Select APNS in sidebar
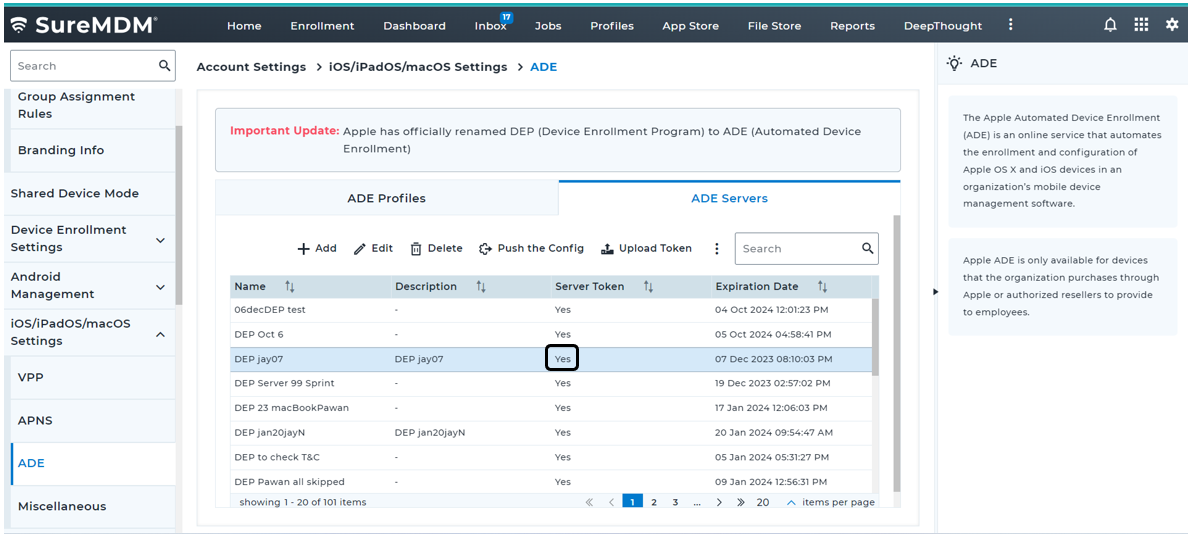The image size is (1191, 535). [93, 420]
